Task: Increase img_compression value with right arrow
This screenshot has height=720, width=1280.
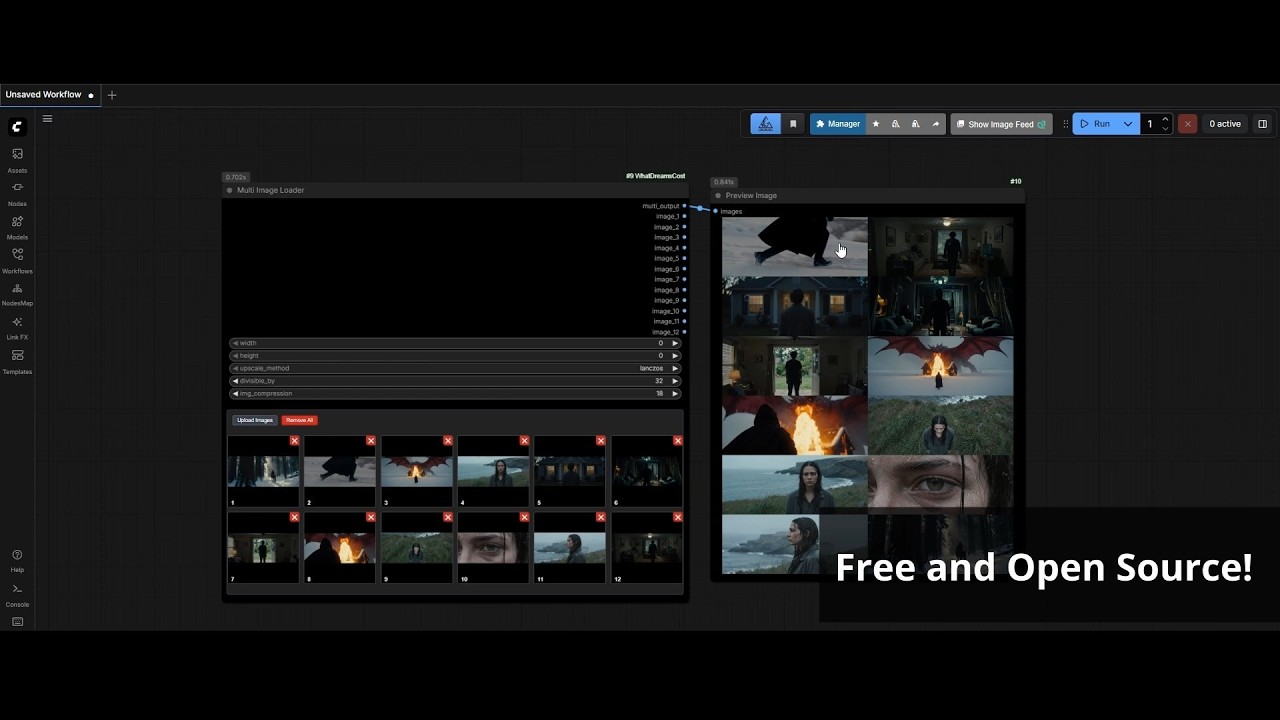Action: coord(675,393)
